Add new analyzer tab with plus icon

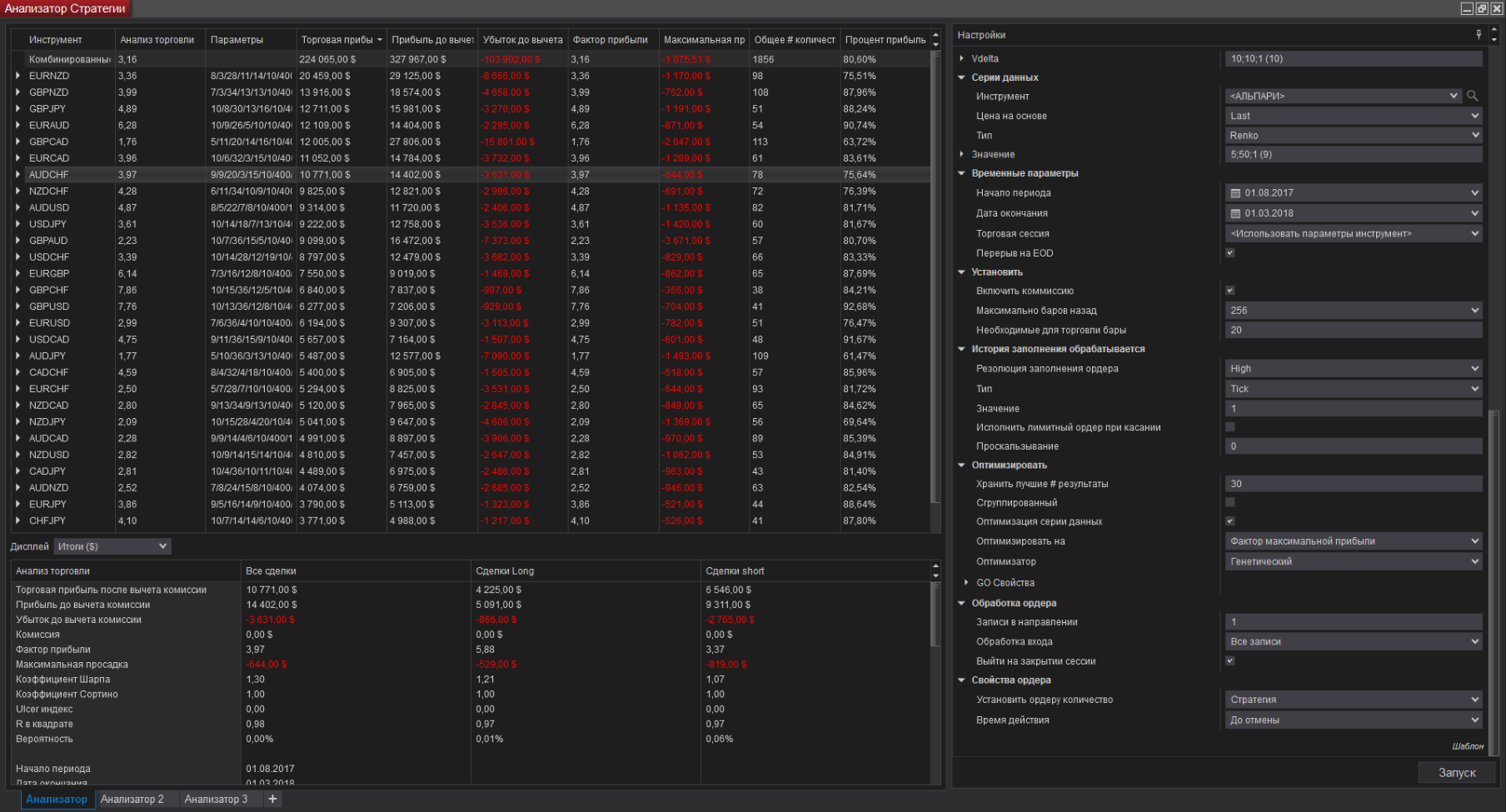[272, 799]
